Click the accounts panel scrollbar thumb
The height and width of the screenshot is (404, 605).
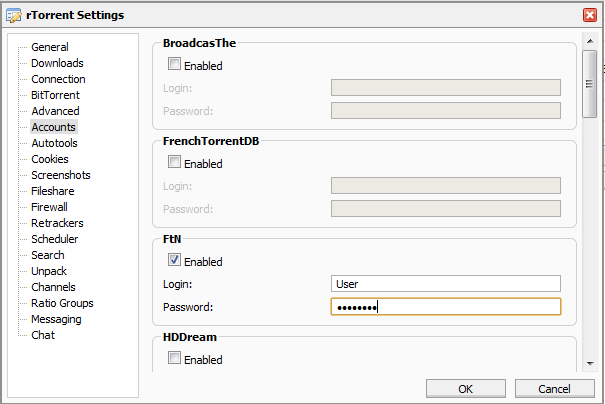(x=590, y=75)
